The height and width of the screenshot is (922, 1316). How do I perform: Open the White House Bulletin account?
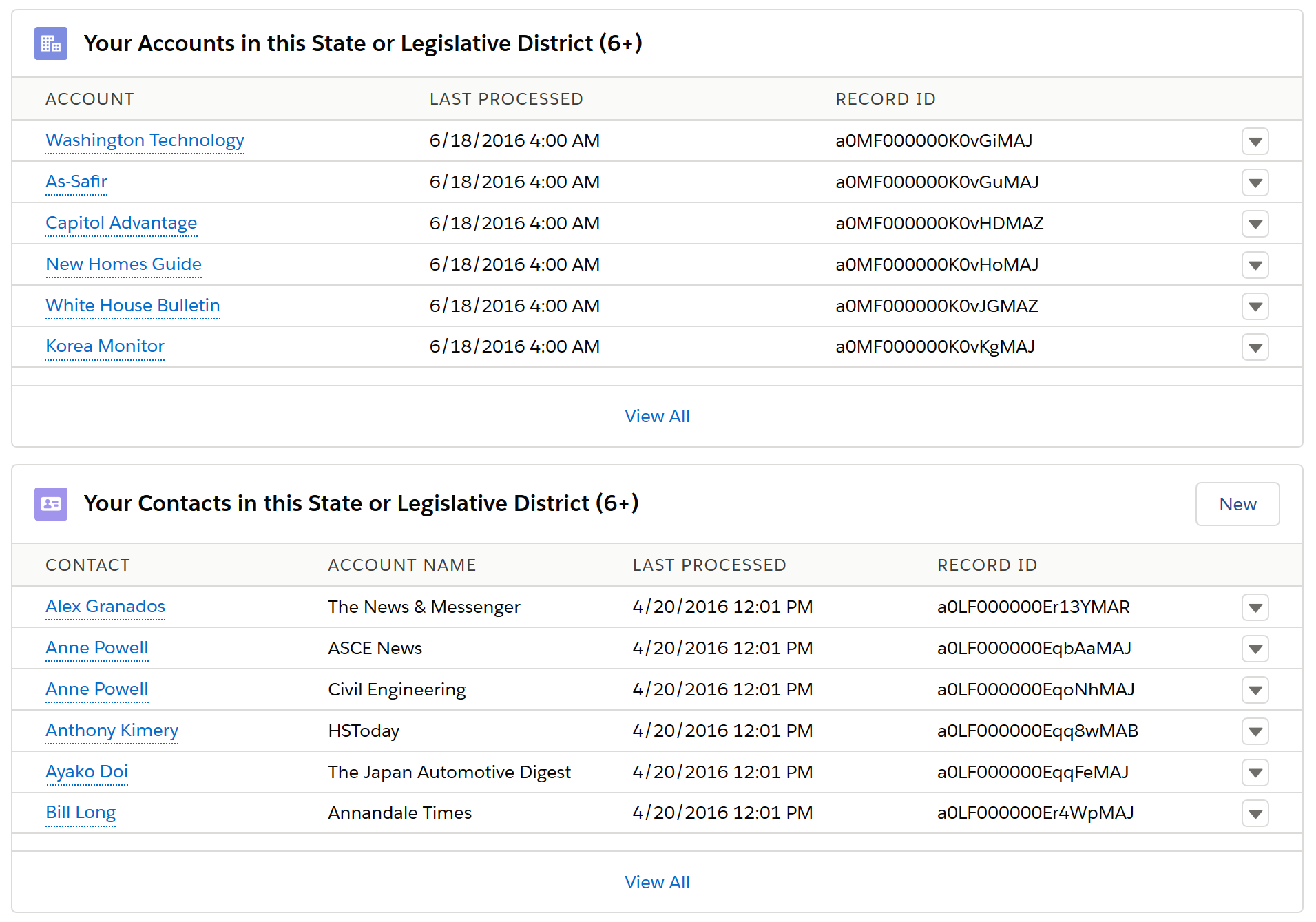133,305
